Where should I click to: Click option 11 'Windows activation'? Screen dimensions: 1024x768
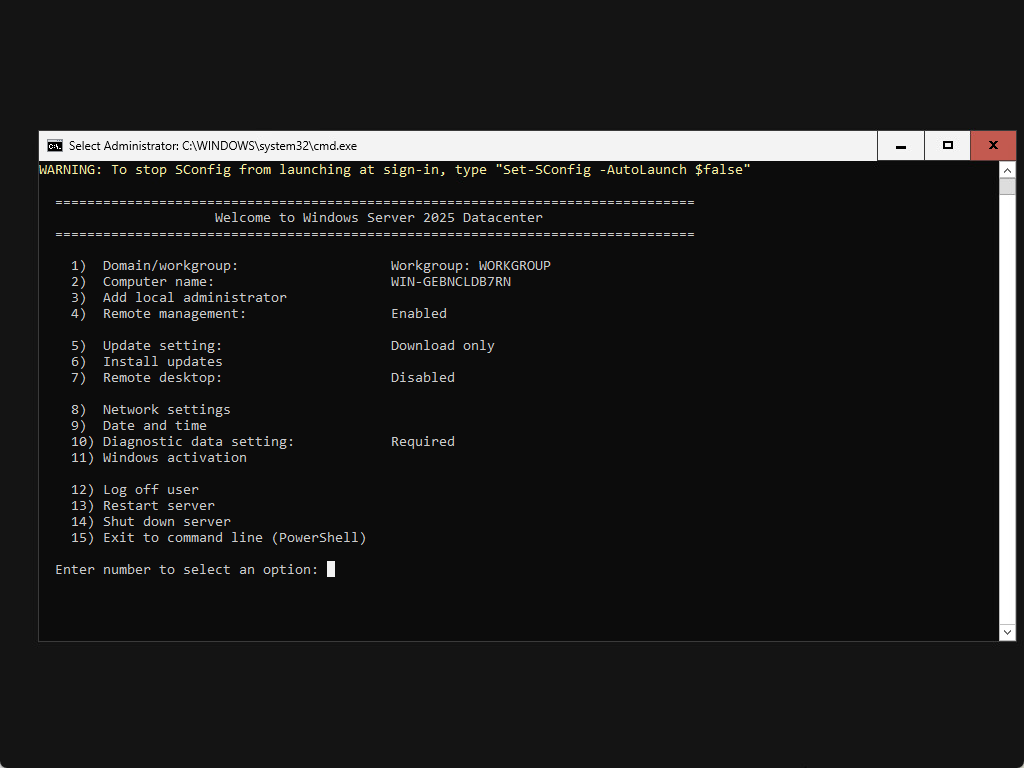click(174, 458)
